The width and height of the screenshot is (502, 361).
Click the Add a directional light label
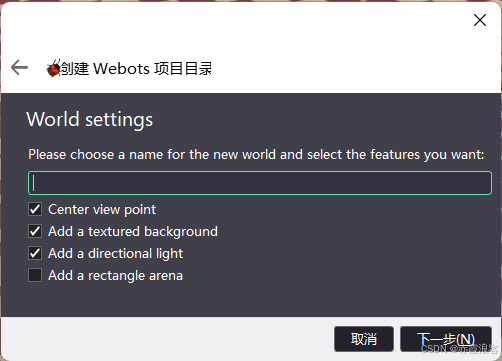point(116,254)
